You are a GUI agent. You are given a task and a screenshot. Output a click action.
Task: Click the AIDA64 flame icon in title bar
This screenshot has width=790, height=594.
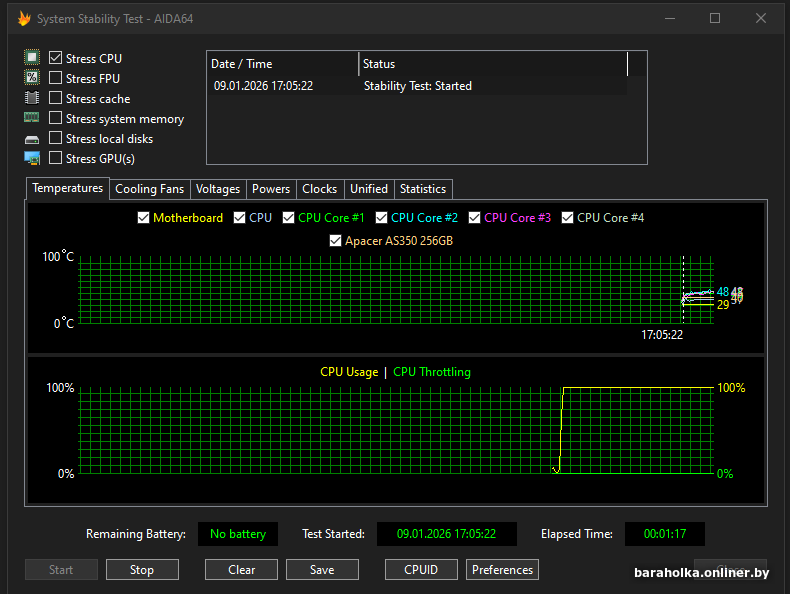[24, 18]
